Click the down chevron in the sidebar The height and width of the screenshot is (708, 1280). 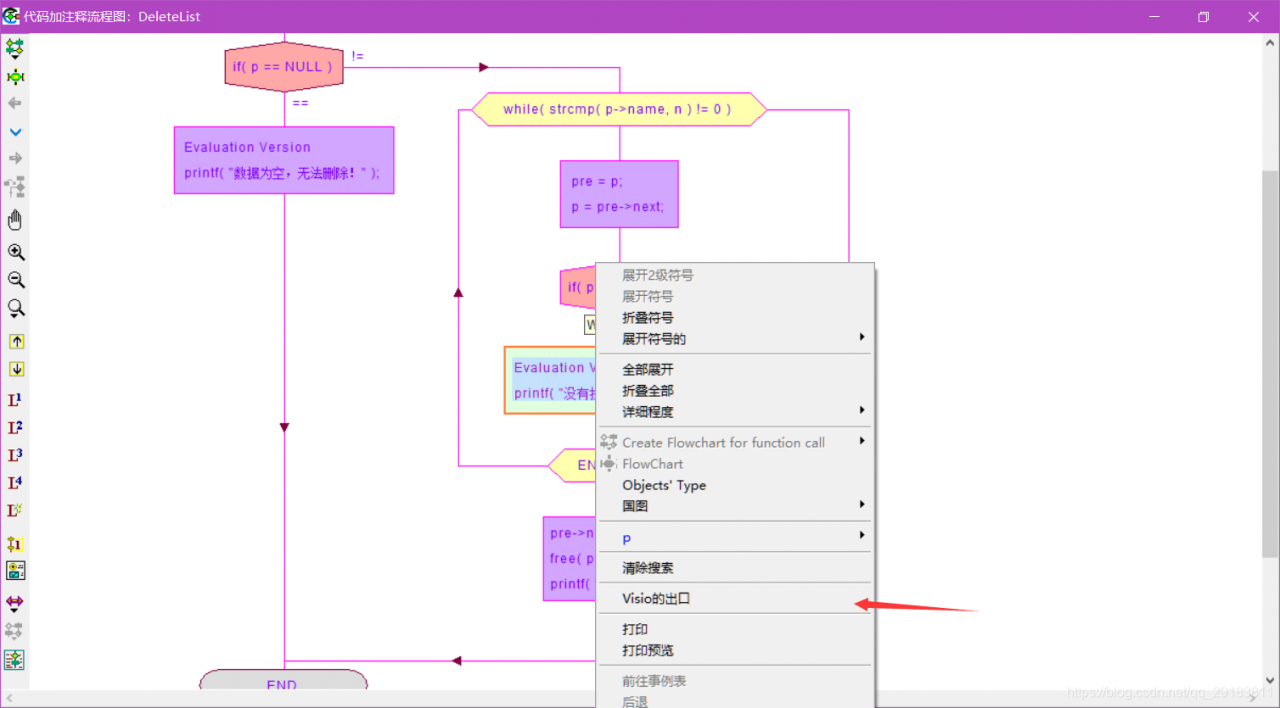tap(15, 131)
